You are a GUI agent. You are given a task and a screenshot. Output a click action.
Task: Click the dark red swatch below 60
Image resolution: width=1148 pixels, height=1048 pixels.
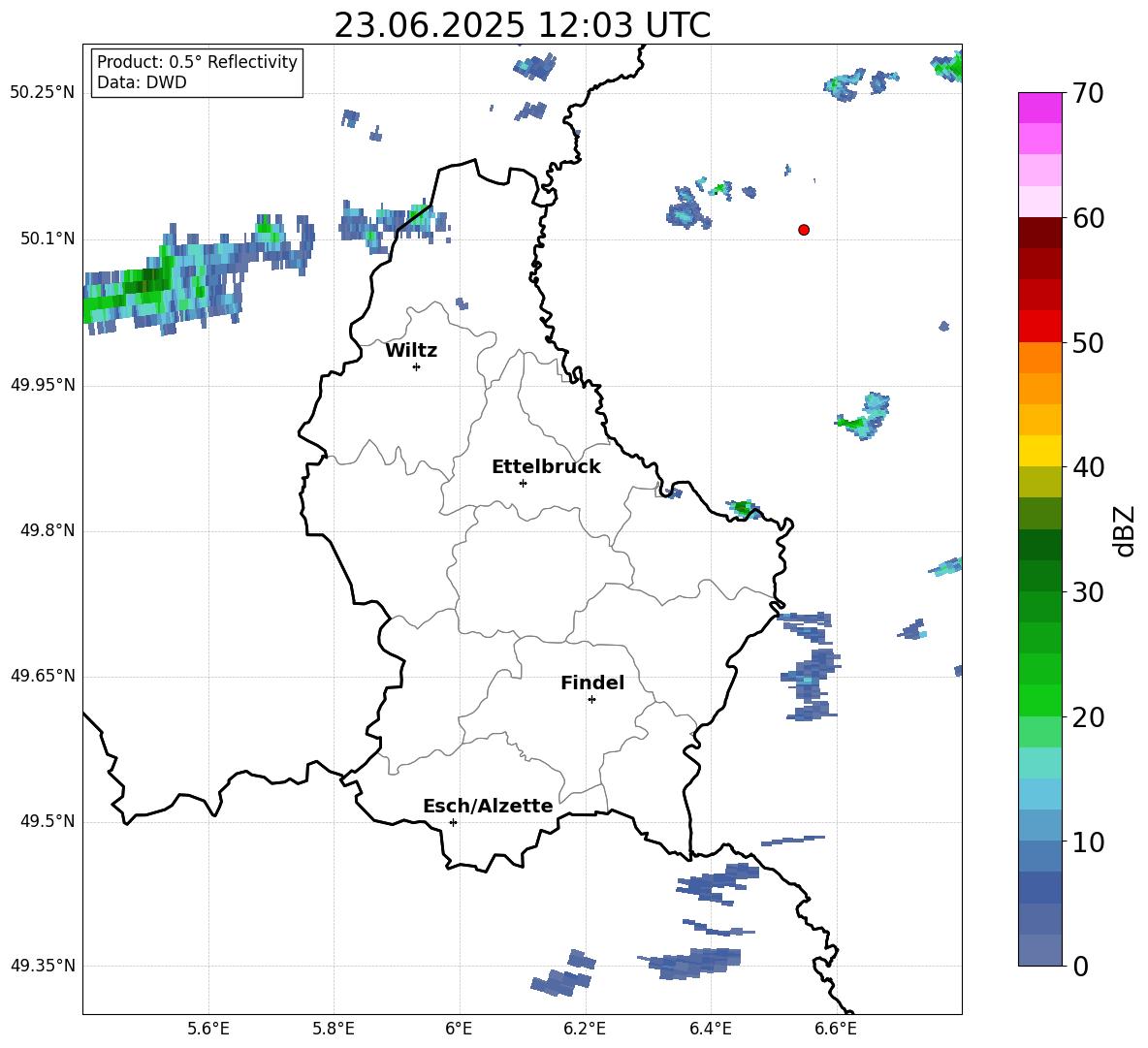[1040, 233]
